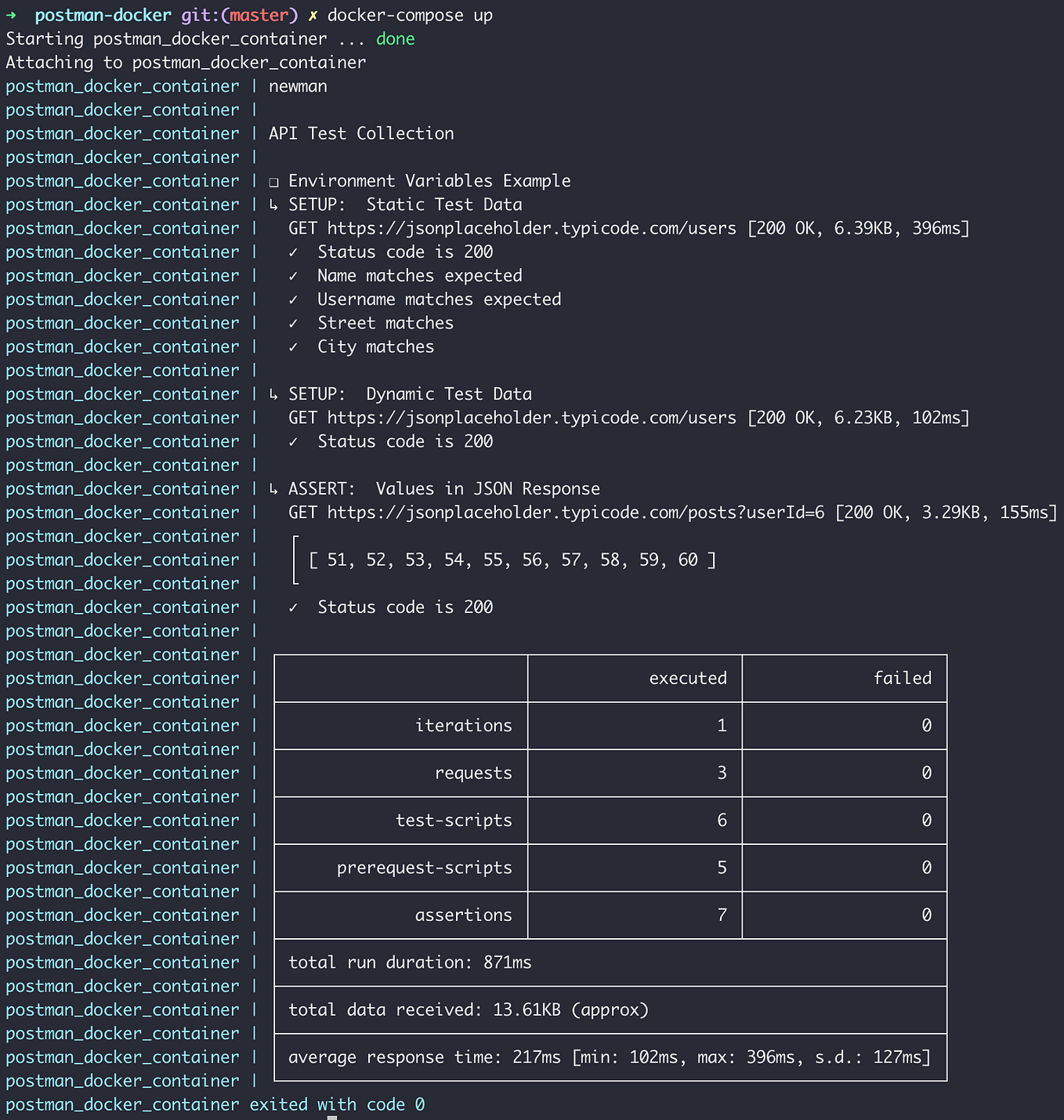Click the arrow icon before "SETUP: Static Test Data"
The height and width of the screenshot is (1120, 1064).
(273, 205)
